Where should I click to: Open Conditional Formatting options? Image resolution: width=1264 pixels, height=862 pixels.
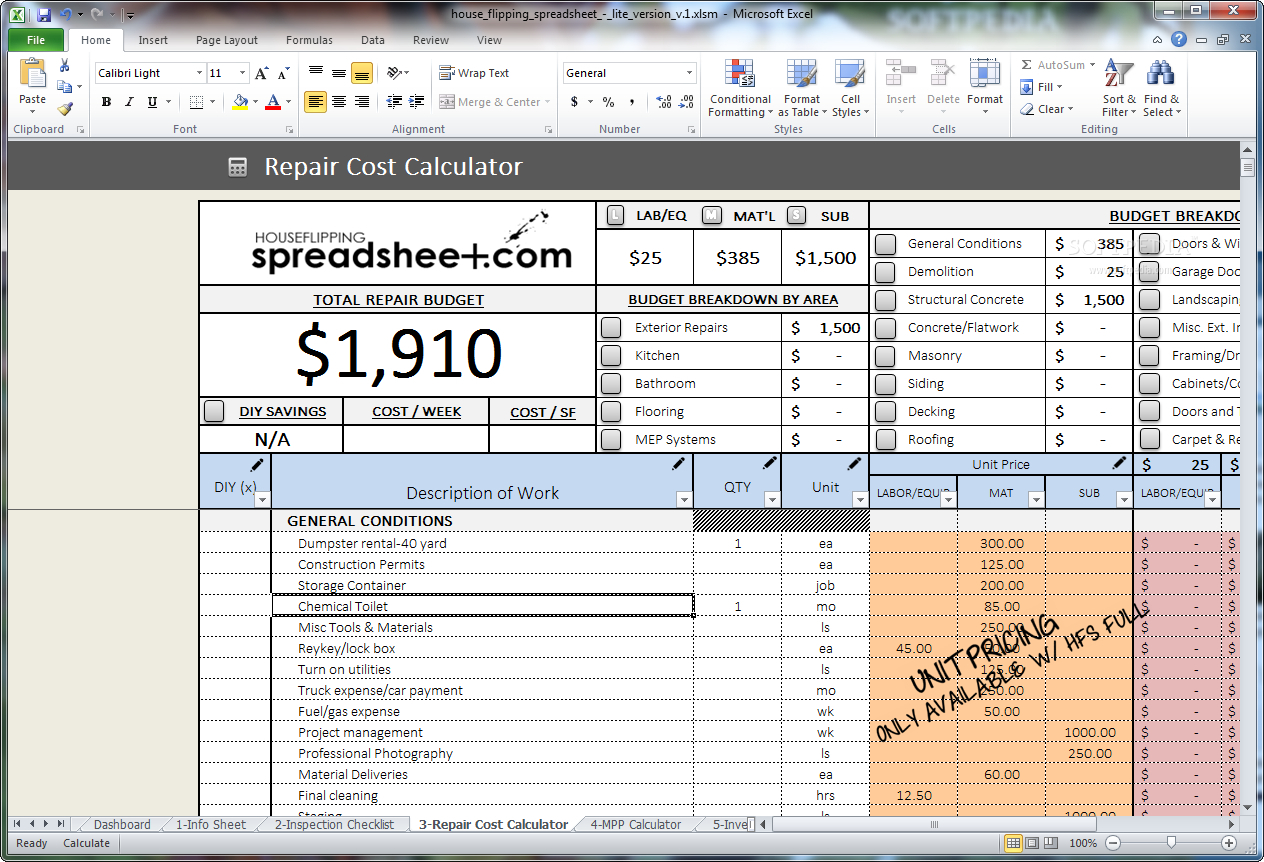click(x=740, y=90)
